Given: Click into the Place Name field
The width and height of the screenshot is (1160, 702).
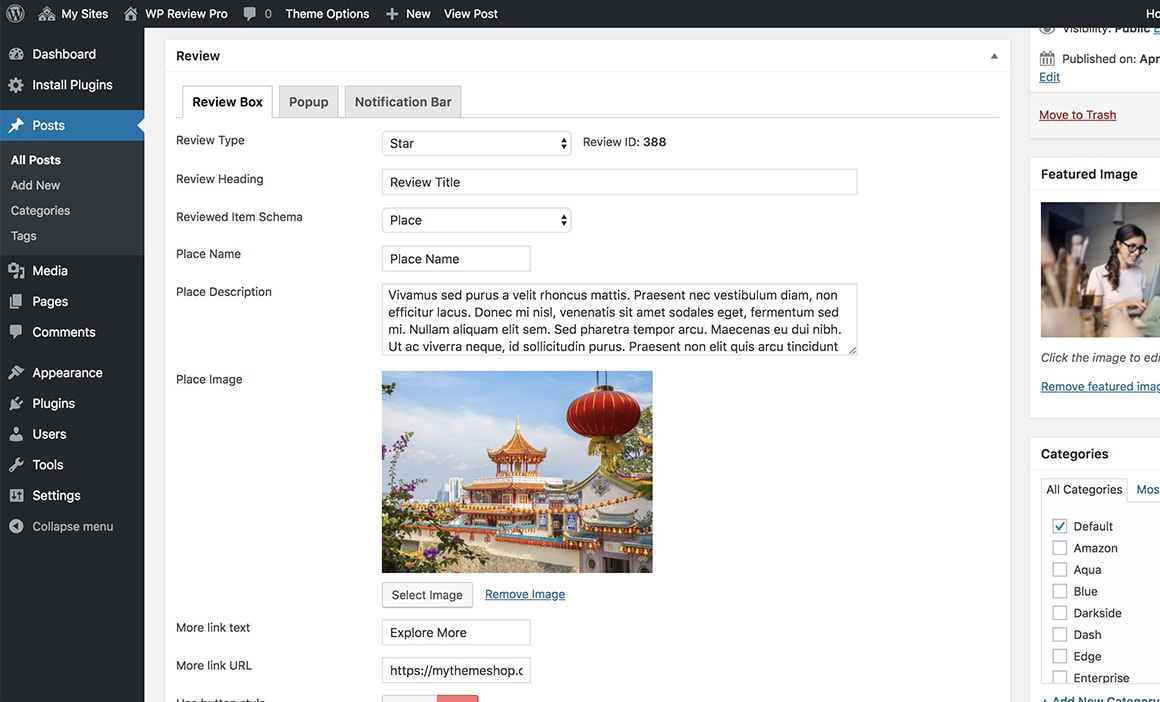Looking at the screenshot, I should [456, 259].
